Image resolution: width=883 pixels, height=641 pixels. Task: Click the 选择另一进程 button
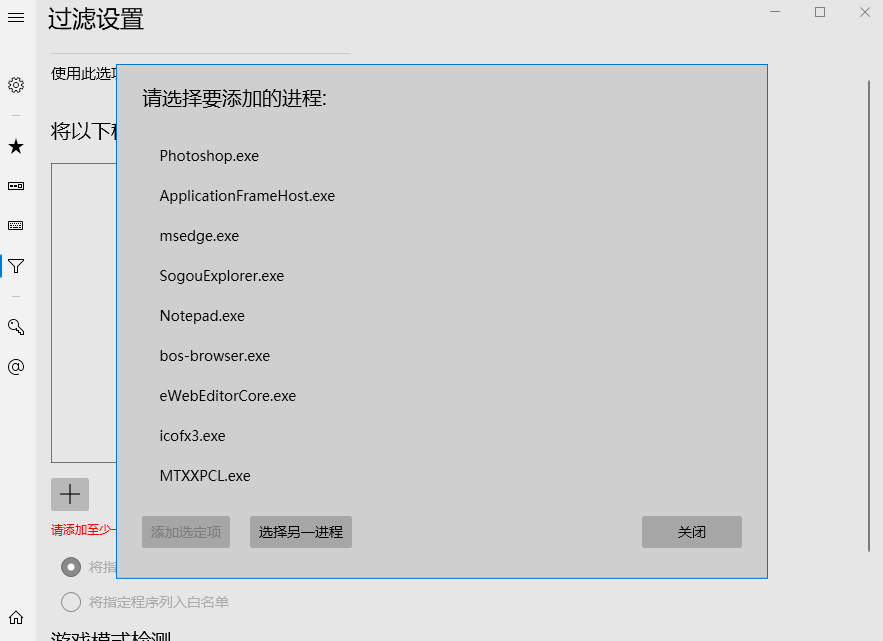301,532
